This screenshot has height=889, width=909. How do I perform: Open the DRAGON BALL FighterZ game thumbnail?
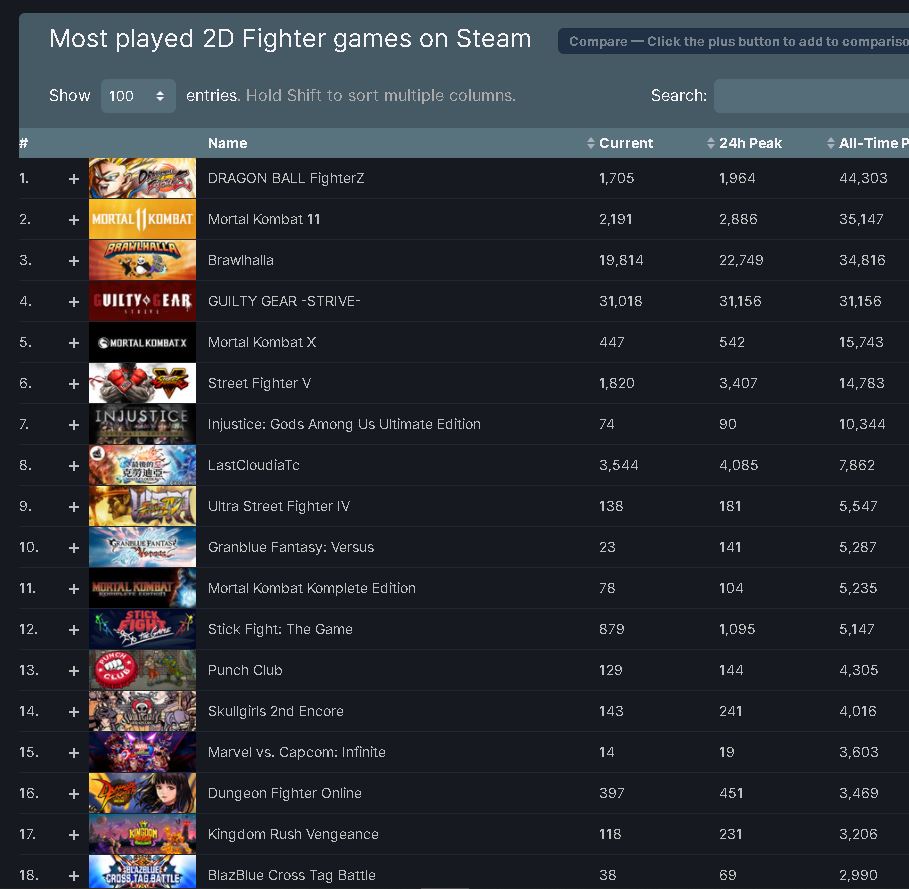[141, 177]
